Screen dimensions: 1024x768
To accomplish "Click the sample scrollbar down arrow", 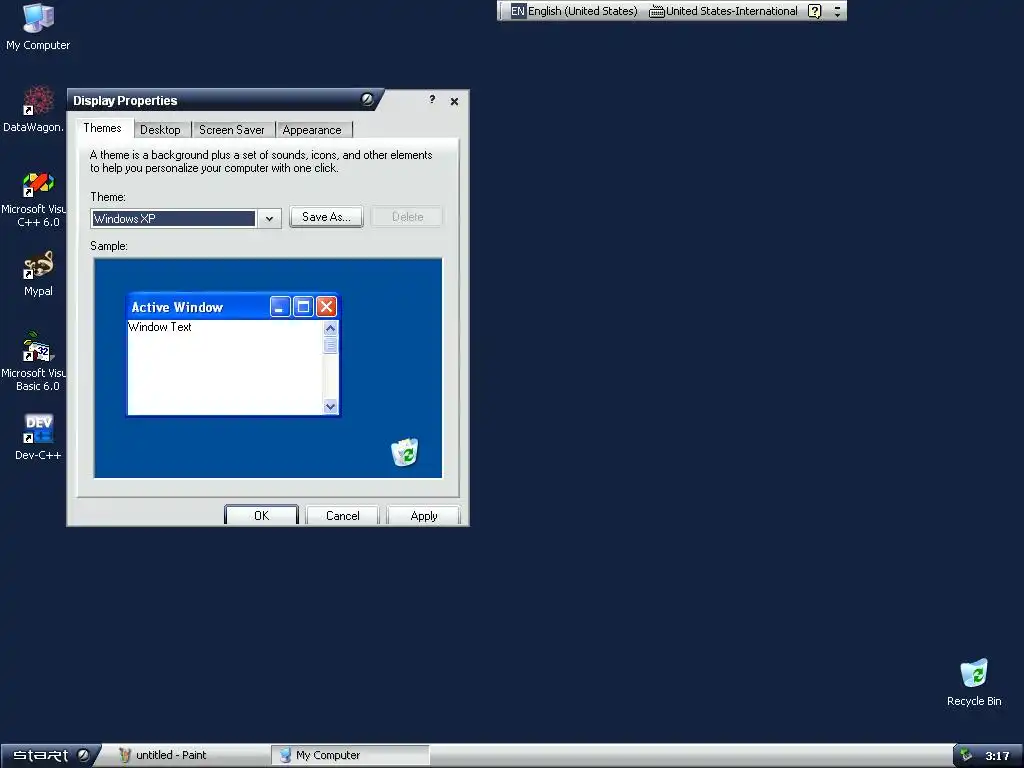I will point(330,406).
